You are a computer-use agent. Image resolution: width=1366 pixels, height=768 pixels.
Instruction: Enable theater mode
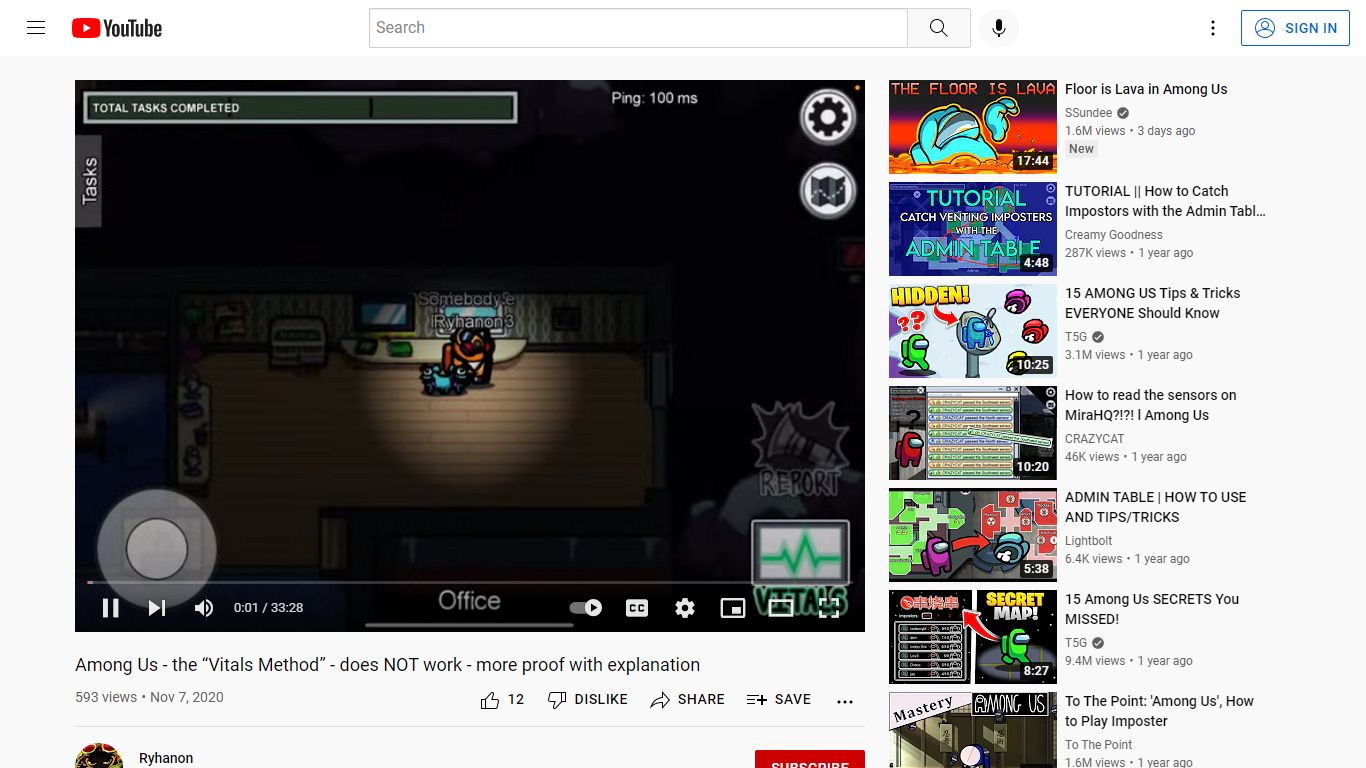click(x=781, y=608)
